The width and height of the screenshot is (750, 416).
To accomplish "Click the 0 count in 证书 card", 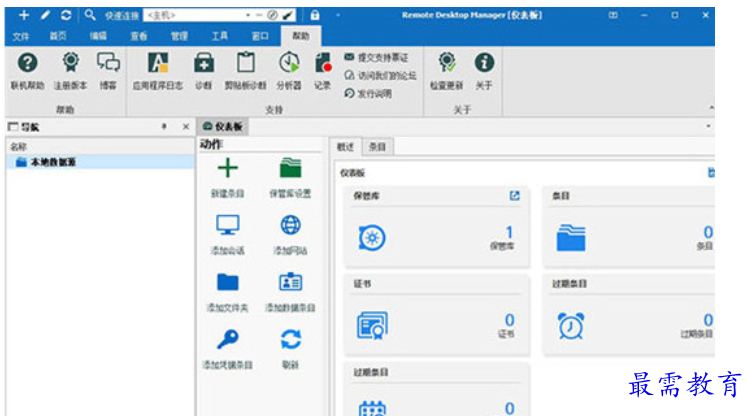I will (x=509, y=319).
